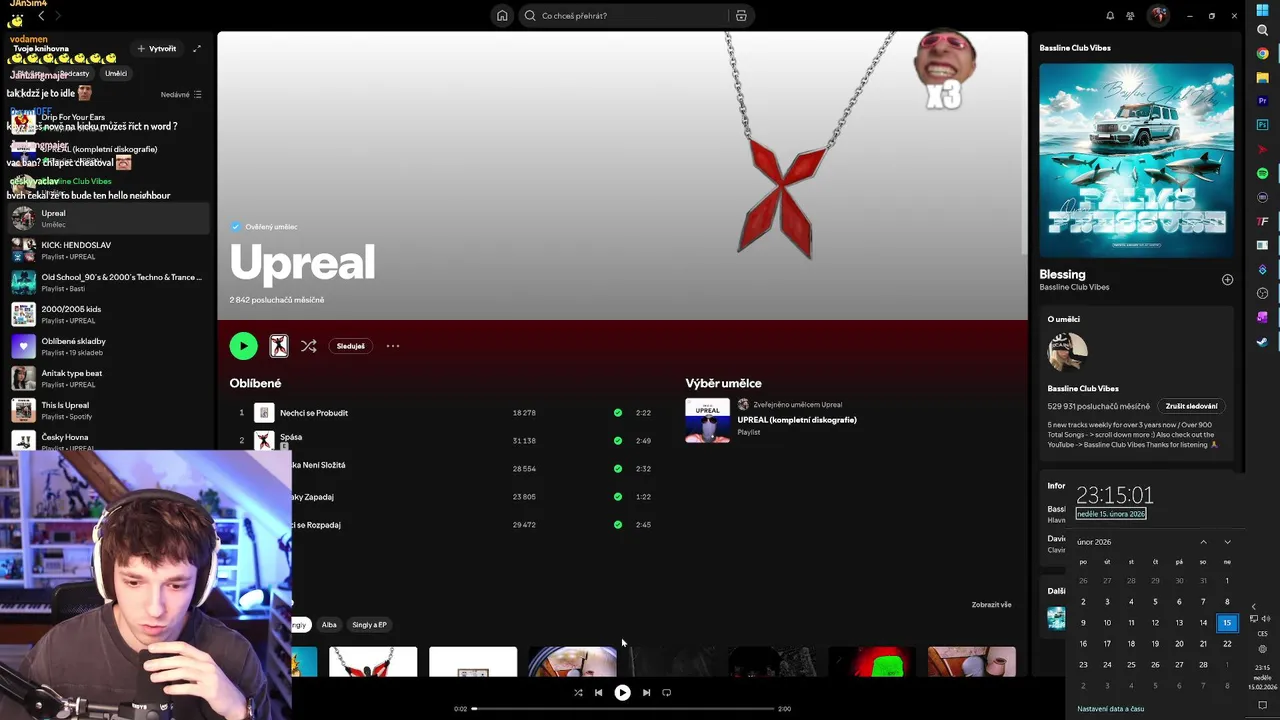This screenshot has height=720, width=1280.
Task: Click the UPREAL diskografie playlist cover
Action: (x=707, y=420)
